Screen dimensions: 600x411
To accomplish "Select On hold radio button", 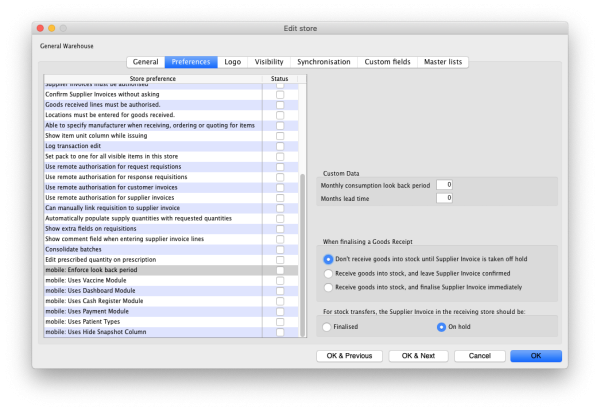I will pos(440,326).
